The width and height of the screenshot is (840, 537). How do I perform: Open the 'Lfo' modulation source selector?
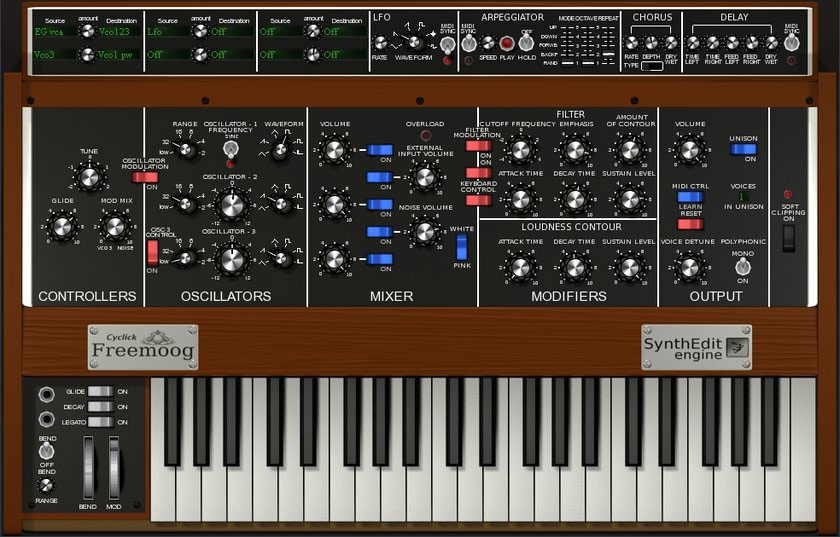pos(168,32)
